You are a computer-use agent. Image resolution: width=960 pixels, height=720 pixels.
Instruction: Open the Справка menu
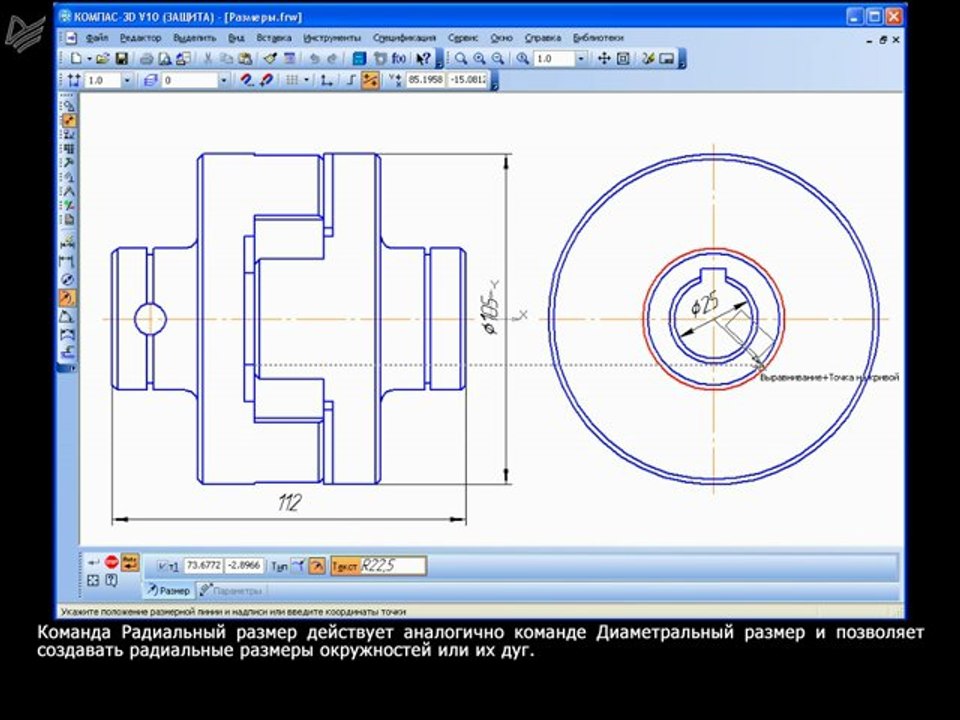542,38
